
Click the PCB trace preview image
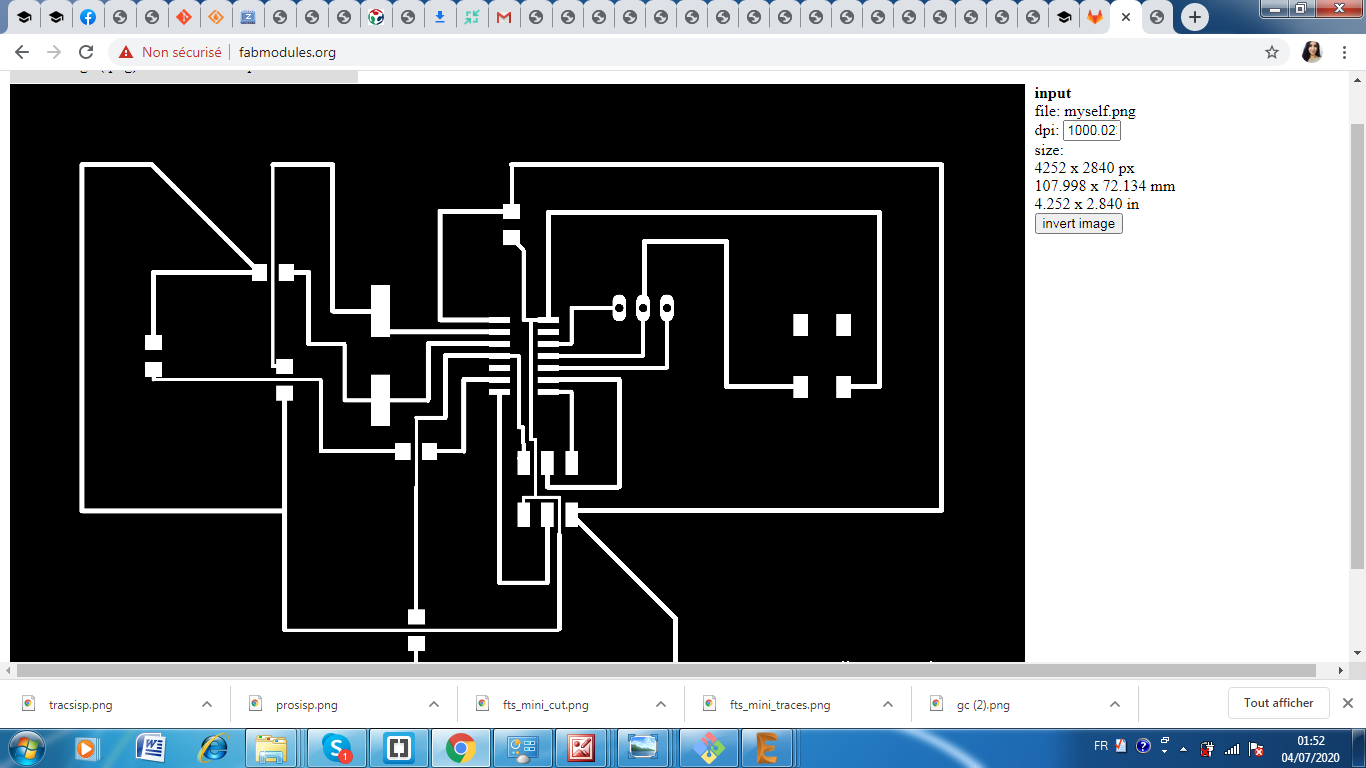517,372
